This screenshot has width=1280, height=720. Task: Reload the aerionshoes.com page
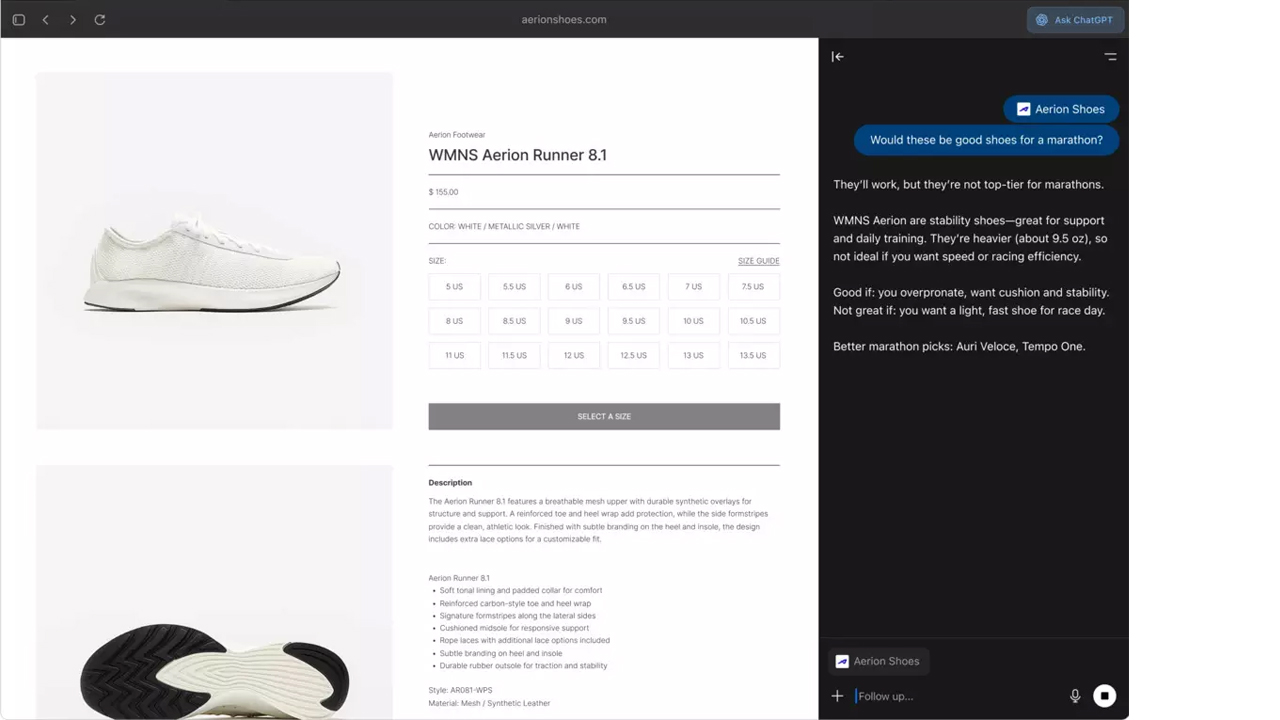[100, 20]
